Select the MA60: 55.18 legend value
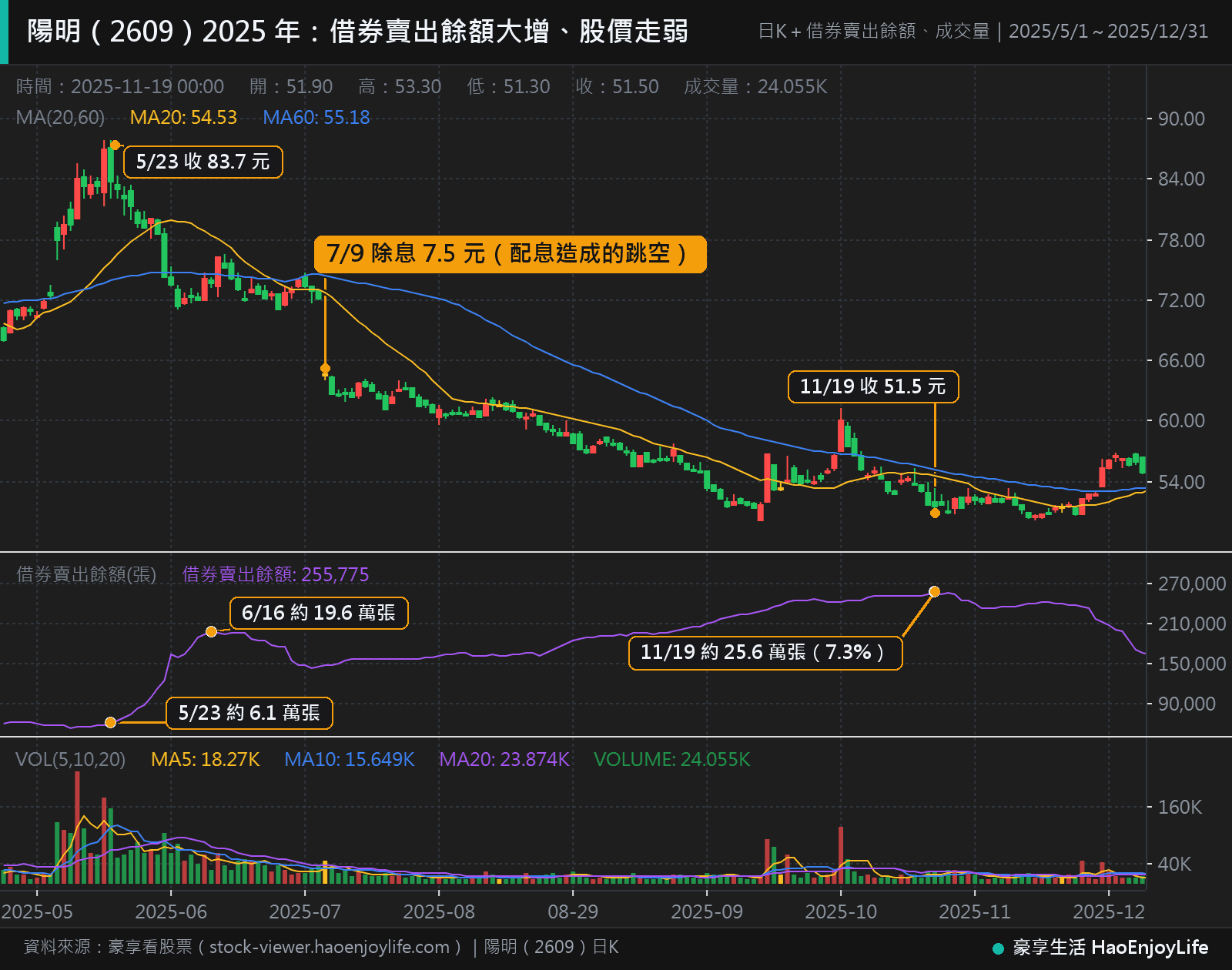 pyautogui.click(x=316, y=117)
